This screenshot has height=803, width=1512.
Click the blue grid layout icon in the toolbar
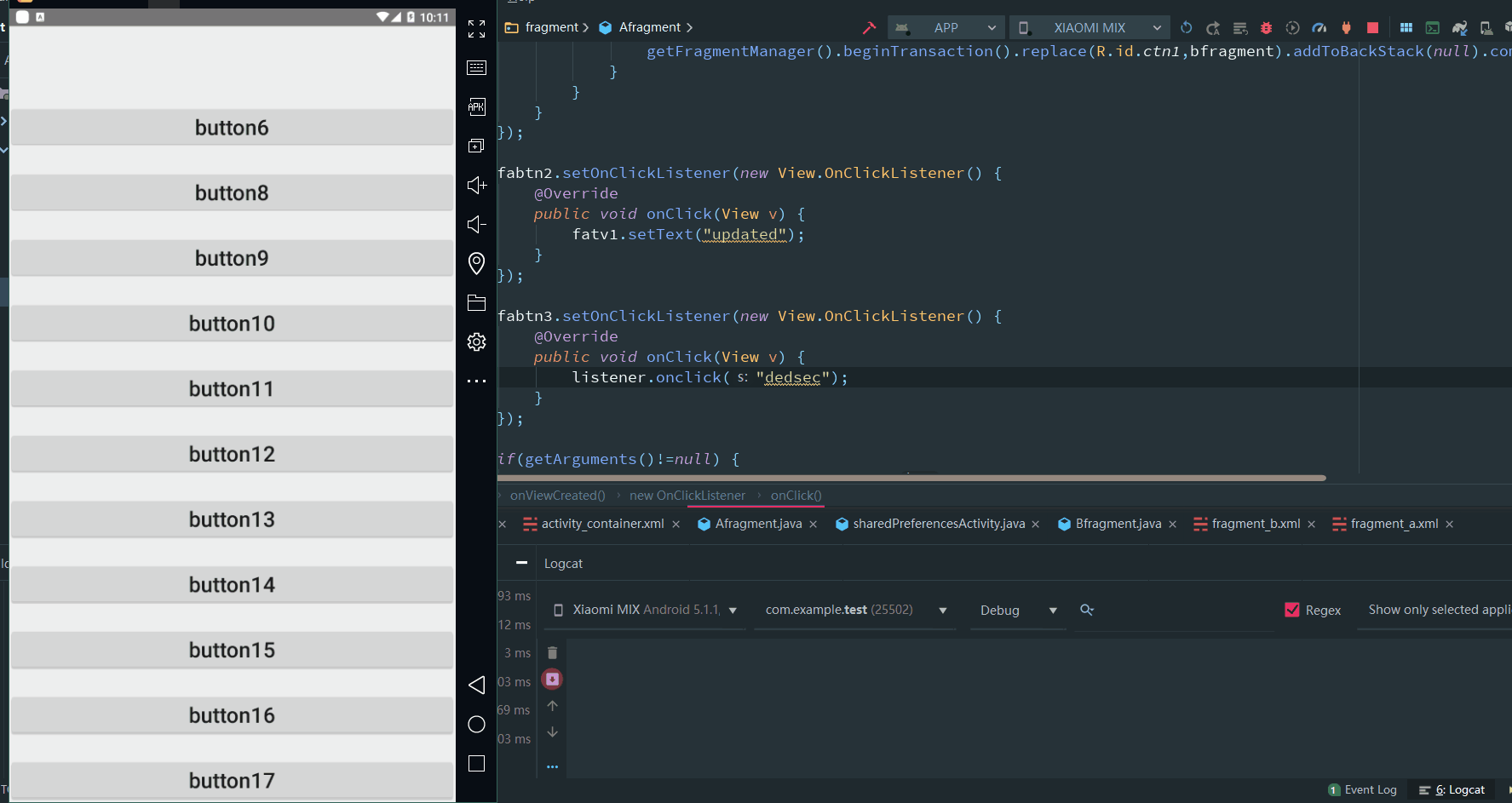[1406, 28]
